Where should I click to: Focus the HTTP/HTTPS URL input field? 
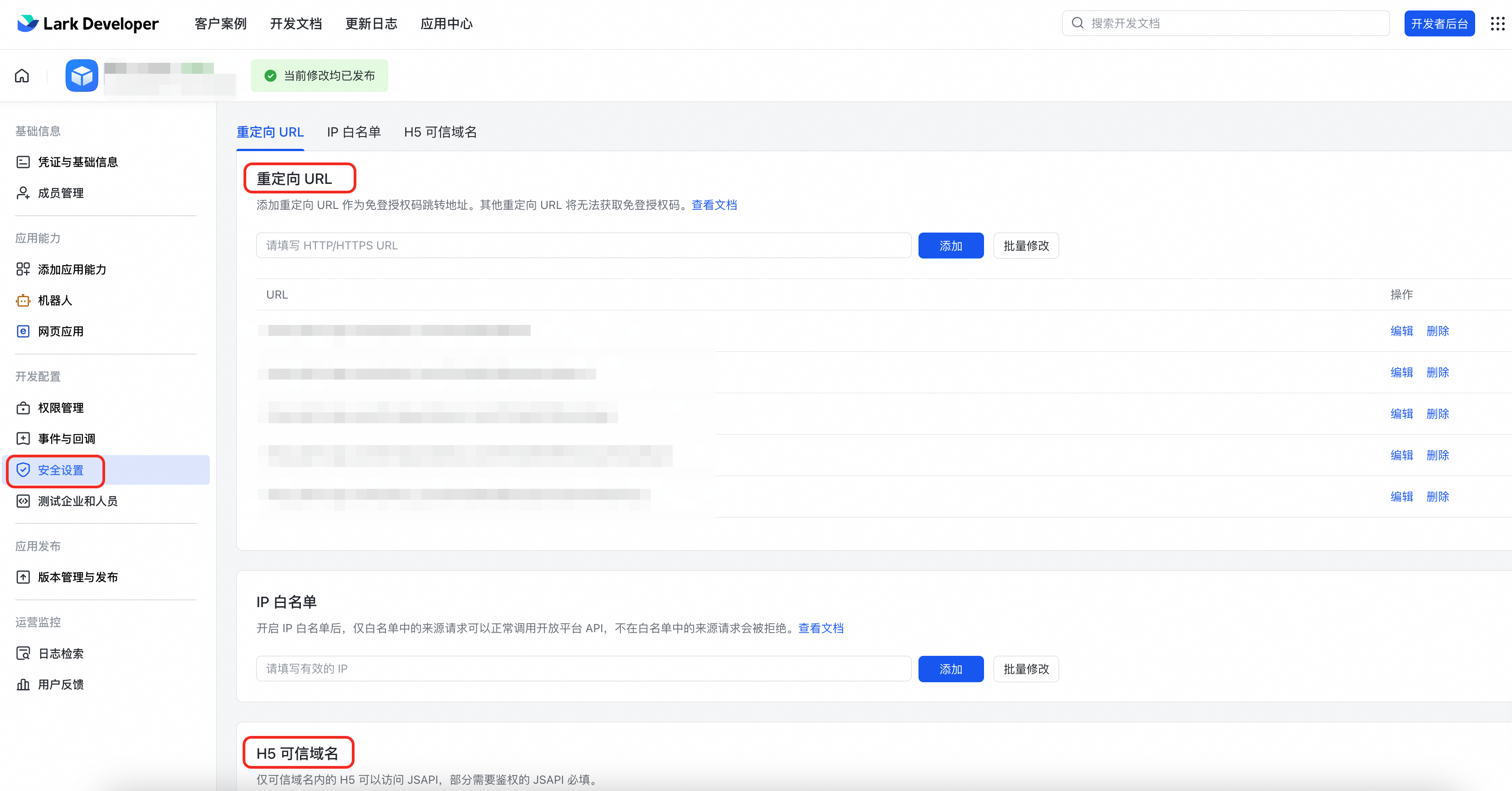pyautogui.click(x=583, y=246)
